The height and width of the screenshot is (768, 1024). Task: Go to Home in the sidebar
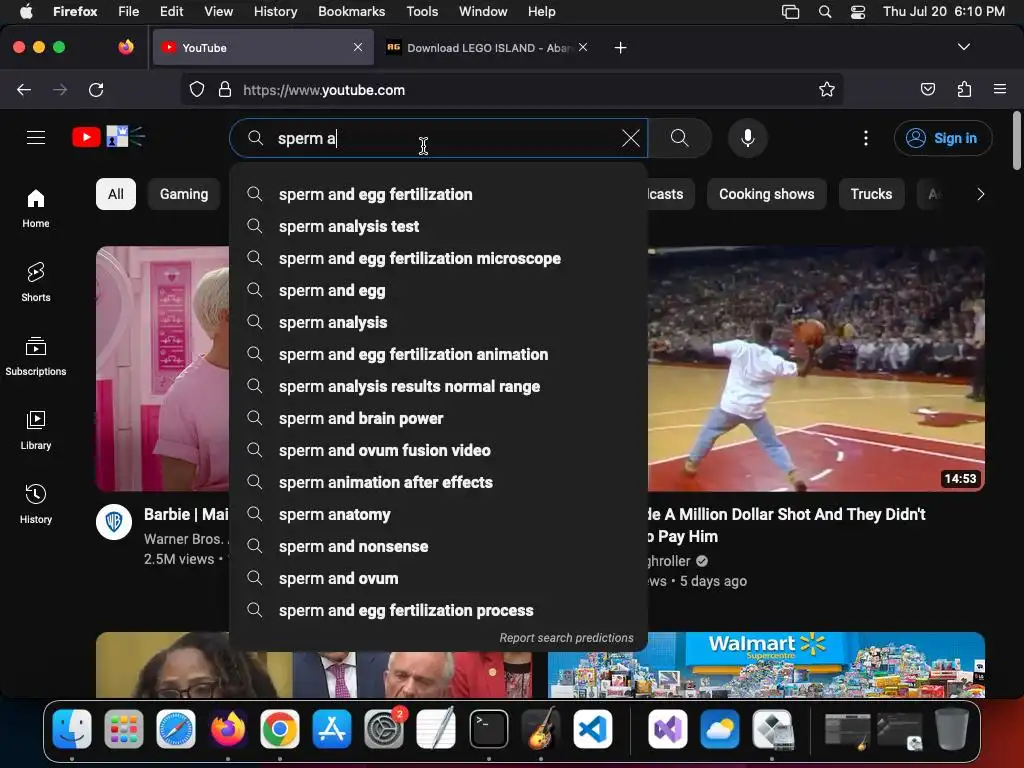[x=36, y=208]
